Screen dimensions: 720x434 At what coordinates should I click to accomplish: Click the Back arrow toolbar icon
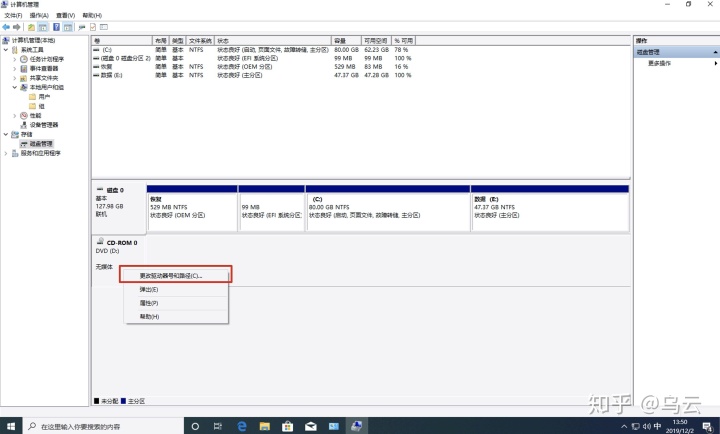6,27
